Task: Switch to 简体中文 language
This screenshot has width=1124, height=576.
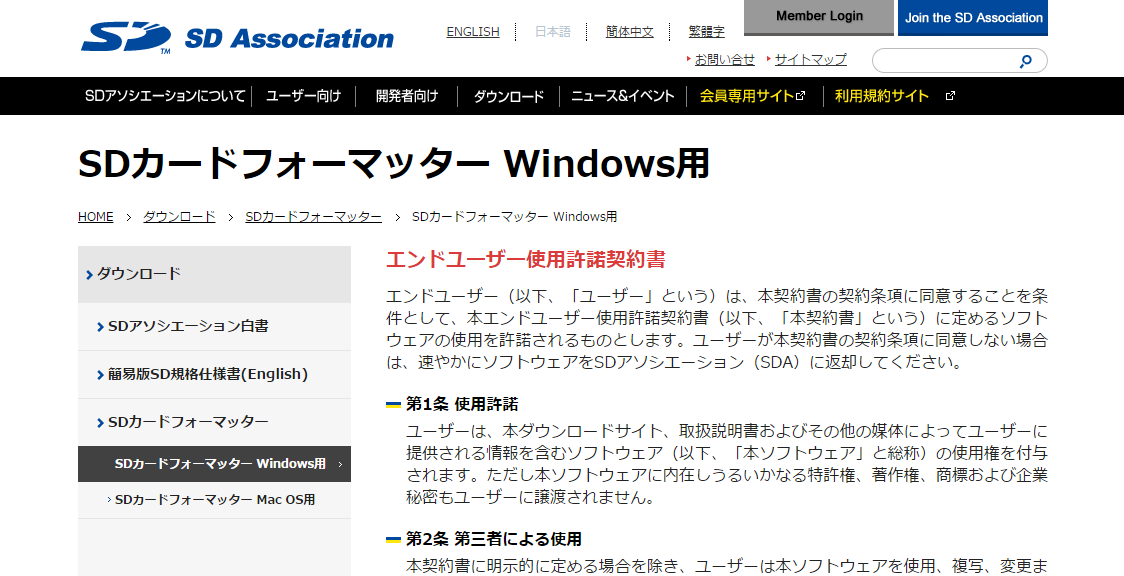Action: pyautogui.click(x=629, y=32)
